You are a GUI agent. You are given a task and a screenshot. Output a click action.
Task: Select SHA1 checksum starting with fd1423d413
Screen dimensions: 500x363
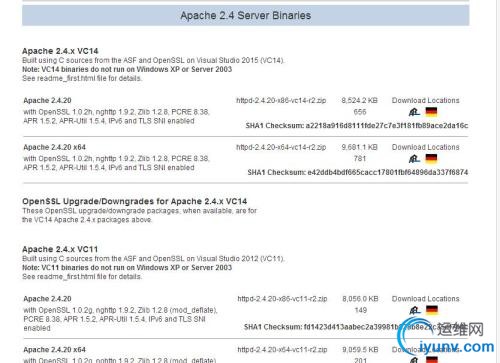coord(355,327)
